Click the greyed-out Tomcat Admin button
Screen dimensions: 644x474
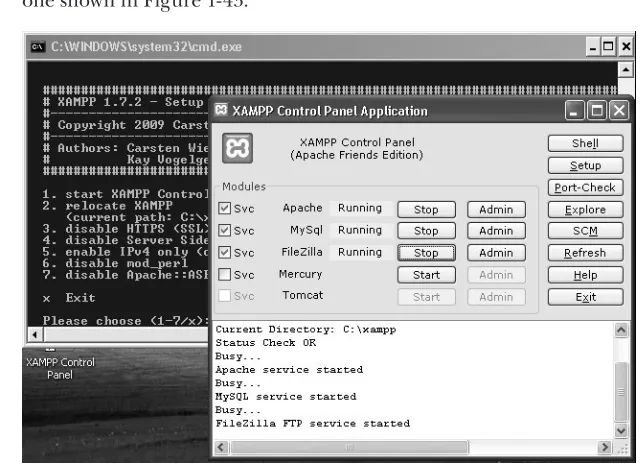(496, 297)
